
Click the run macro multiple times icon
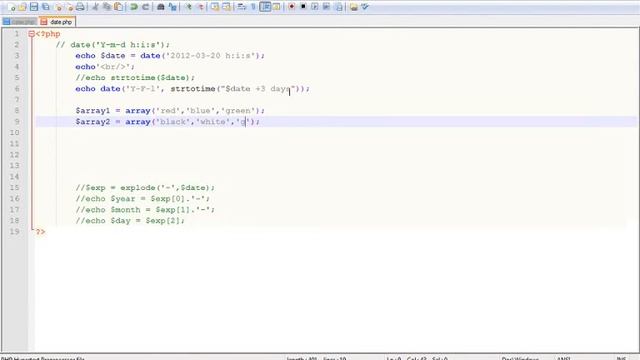(327, 7)
